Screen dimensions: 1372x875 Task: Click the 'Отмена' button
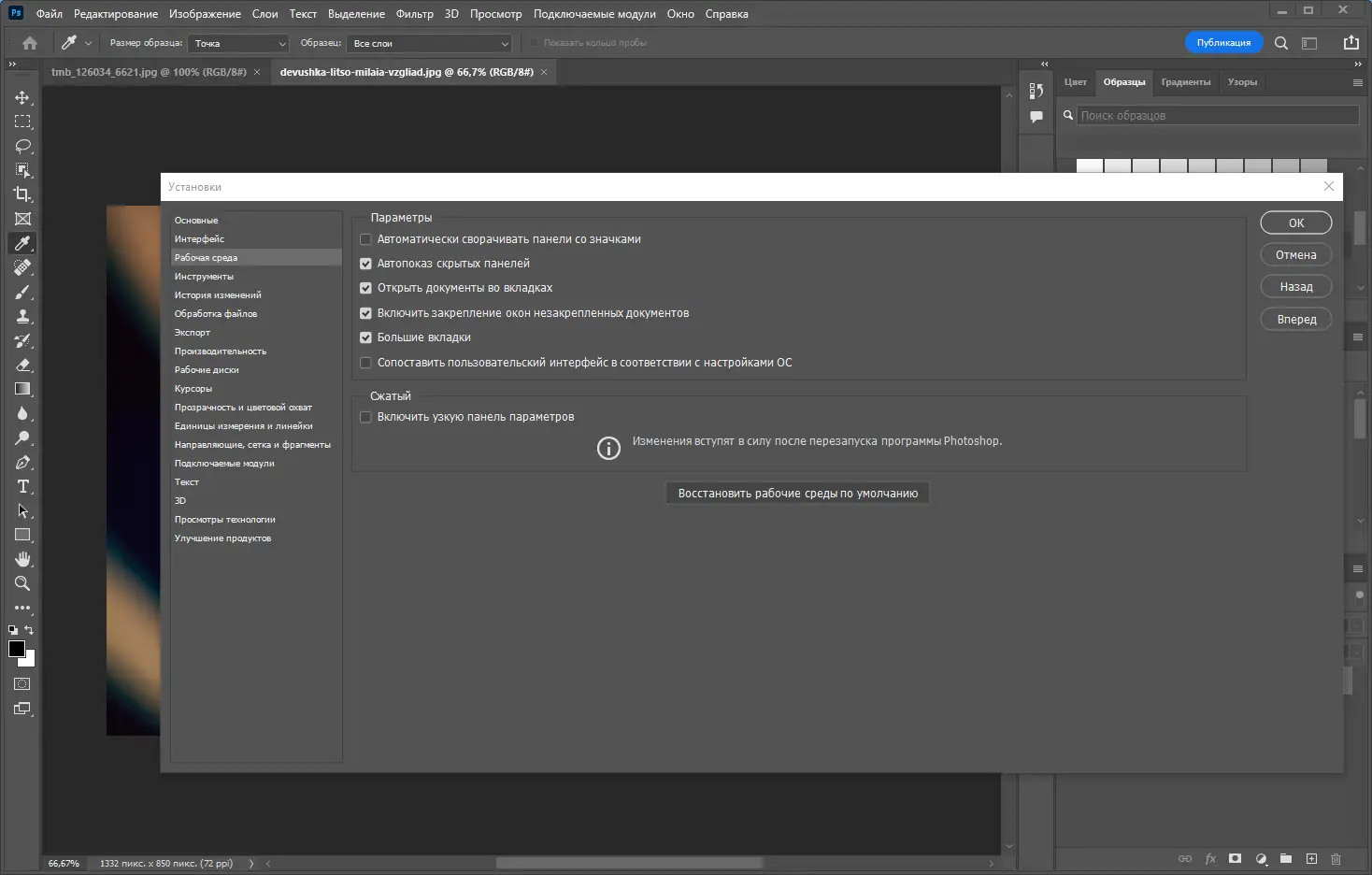1296,254
